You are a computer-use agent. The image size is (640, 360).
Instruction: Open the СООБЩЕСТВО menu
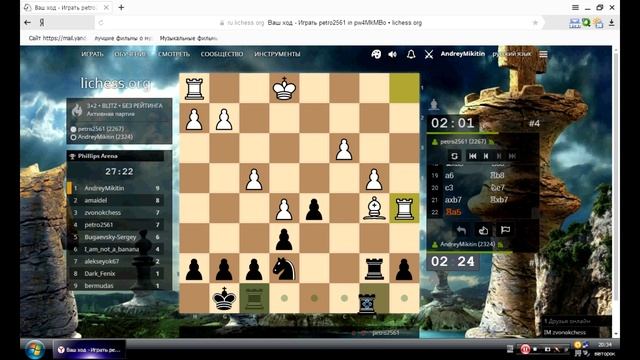(222, 54)
